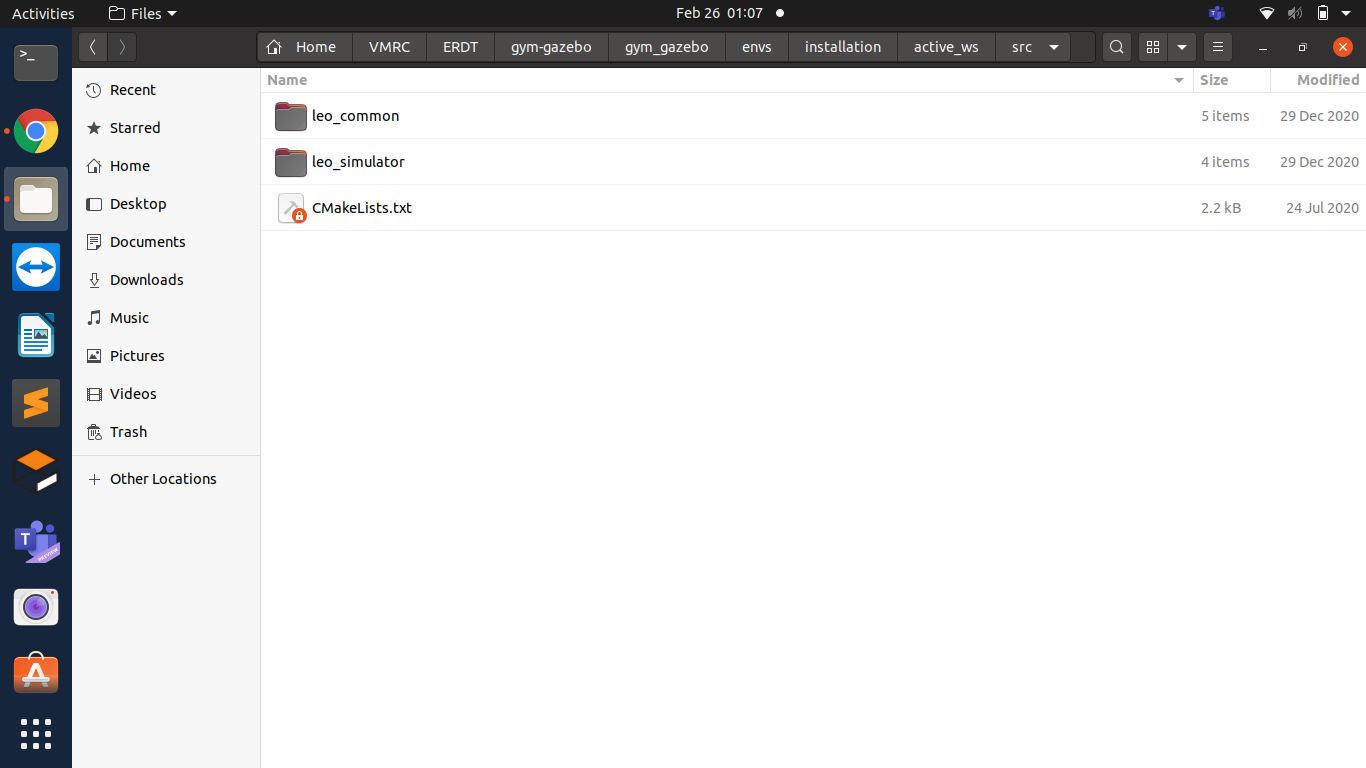Open Starred in sidebar

click(166, 128)
